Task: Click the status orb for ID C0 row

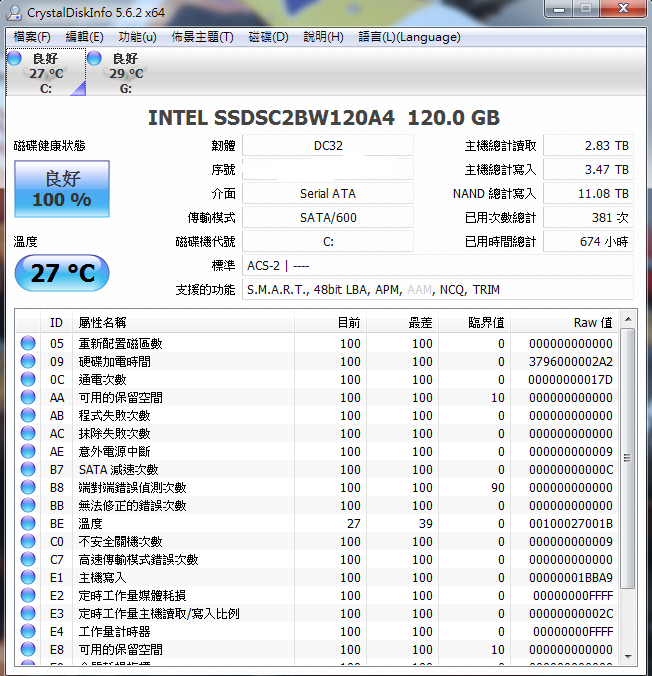Action: coord(28,541)
